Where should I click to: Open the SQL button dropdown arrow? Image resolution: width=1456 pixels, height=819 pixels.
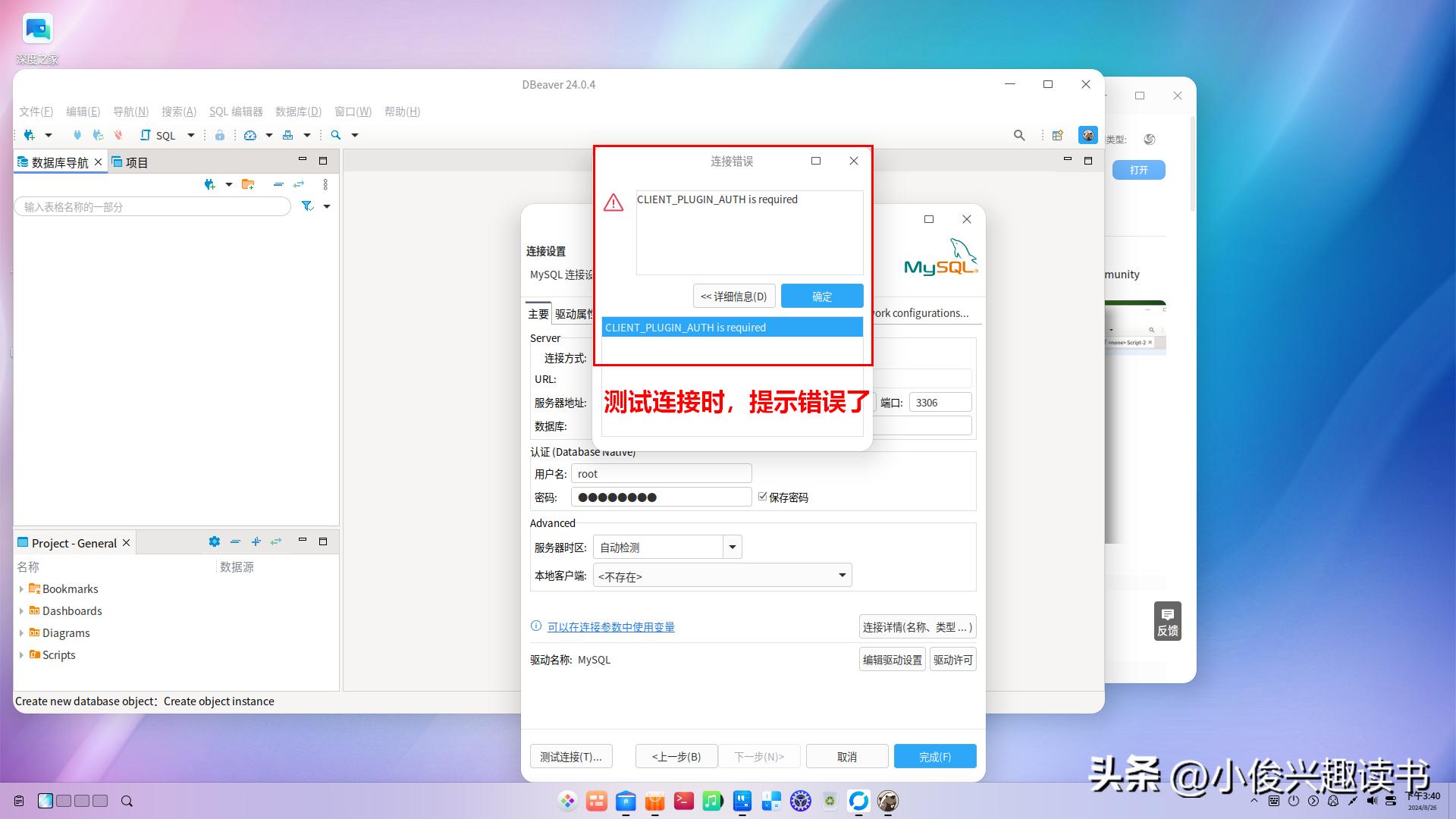(x=191, y=135)
